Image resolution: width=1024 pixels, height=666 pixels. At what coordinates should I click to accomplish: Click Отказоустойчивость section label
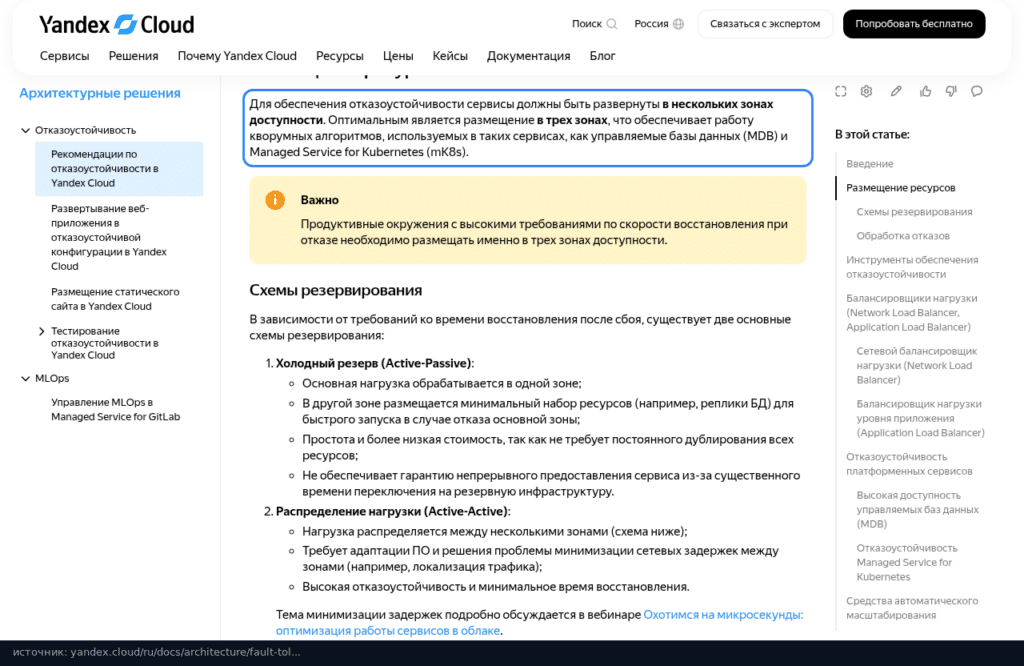[x=86, y=131]
